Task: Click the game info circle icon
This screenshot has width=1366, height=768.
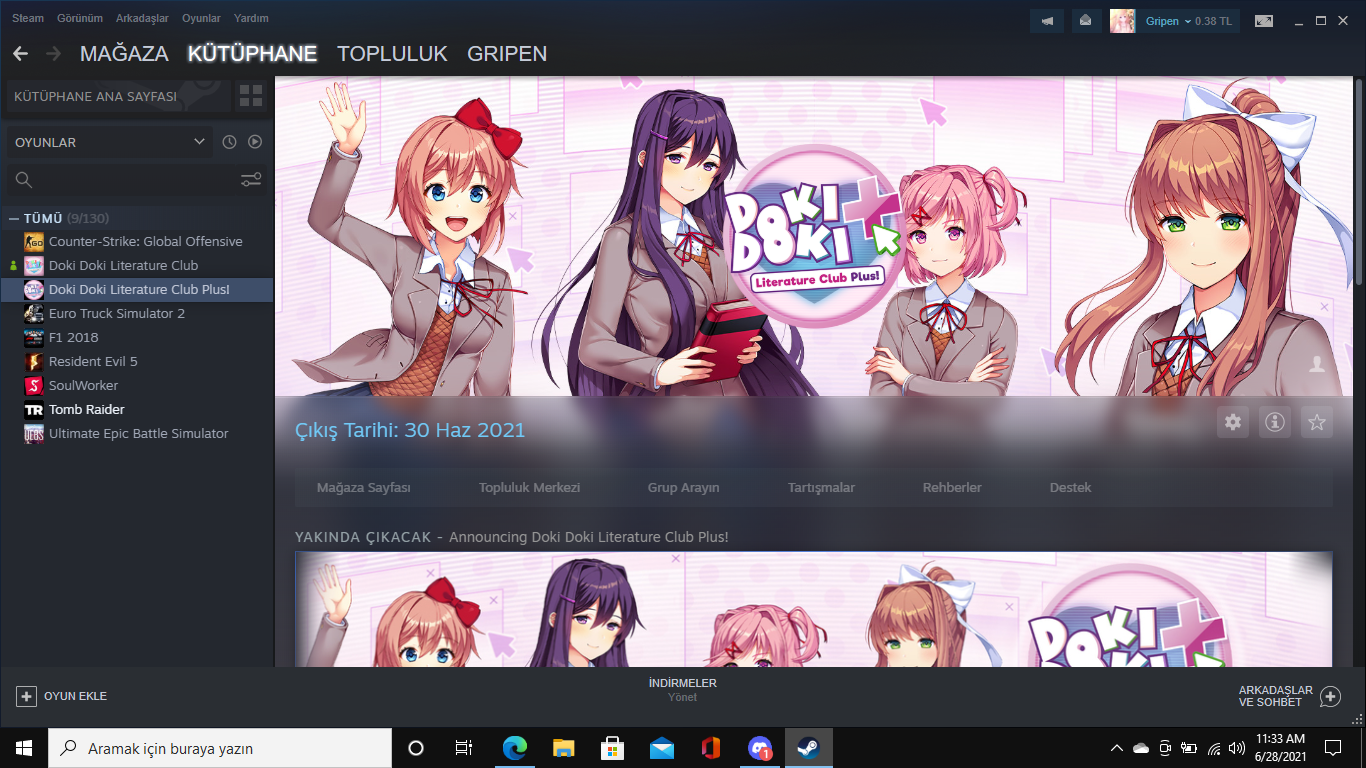Action: coord(1274,422)
